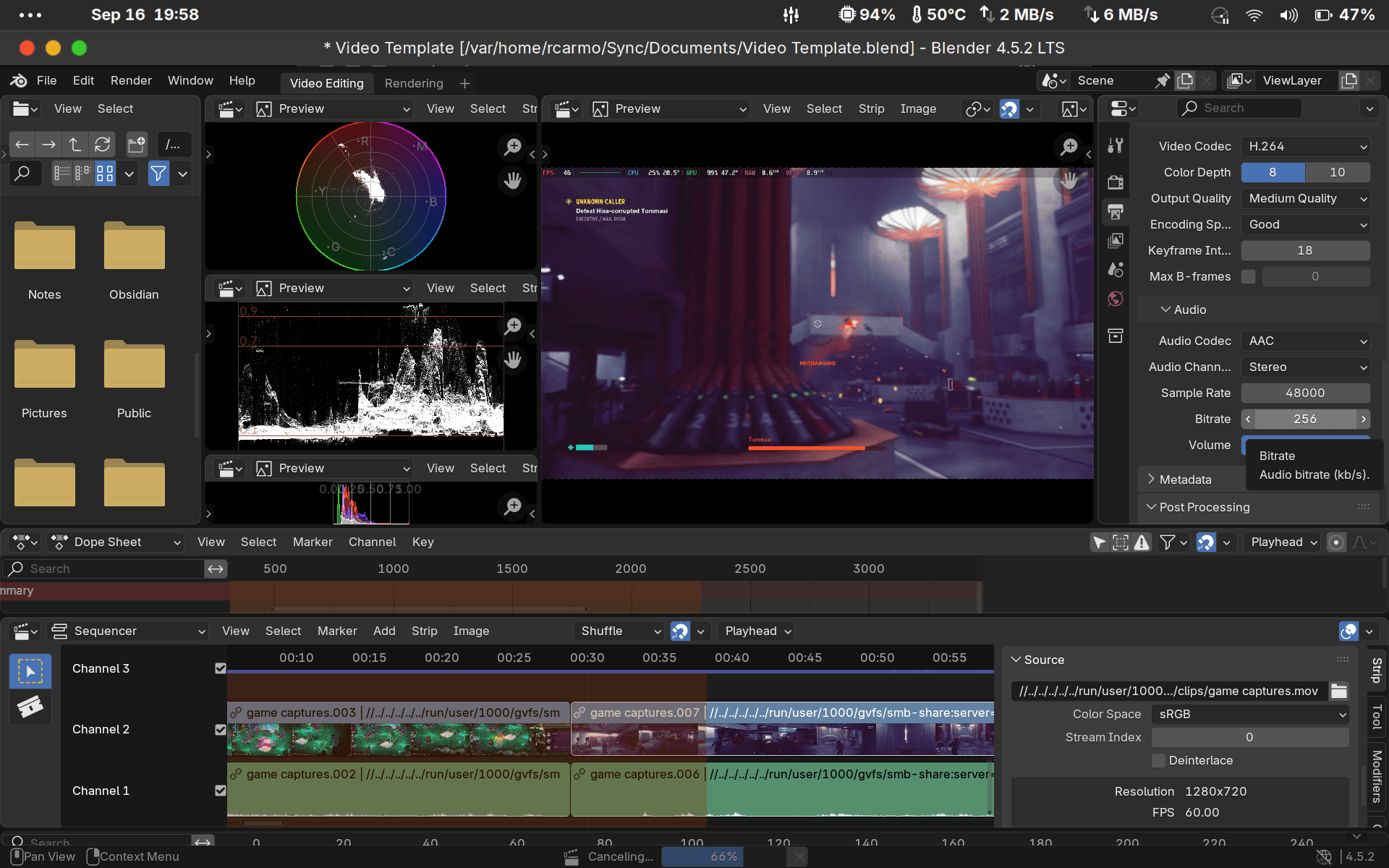1389x868 pixels.
Task: Toggle proportional editing in dope sheet
Action: click(x=1336, y=542)
